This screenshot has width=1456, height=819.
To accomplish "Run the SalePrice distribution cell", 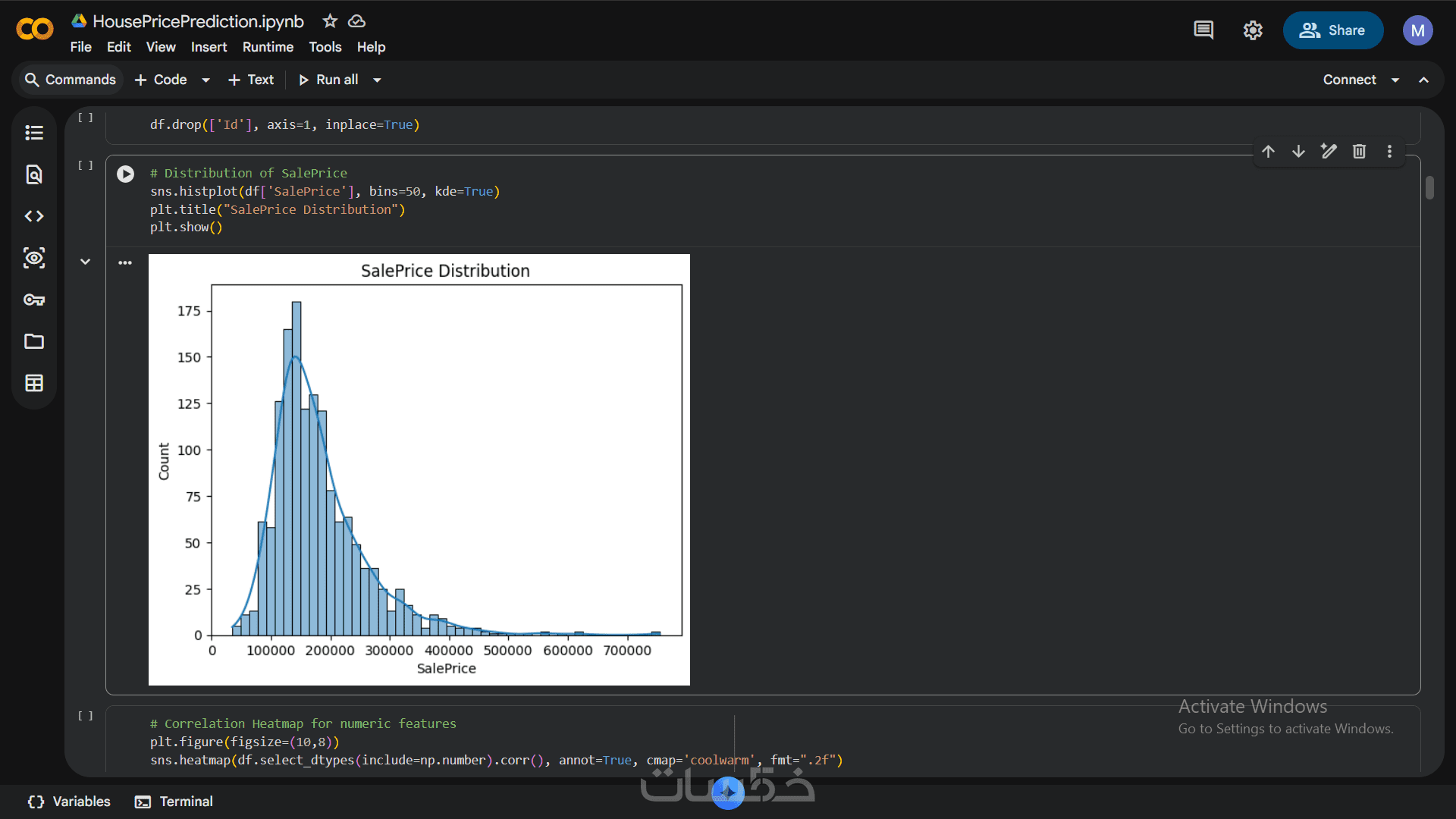I will pyautogui.click(x=126, y=174).
